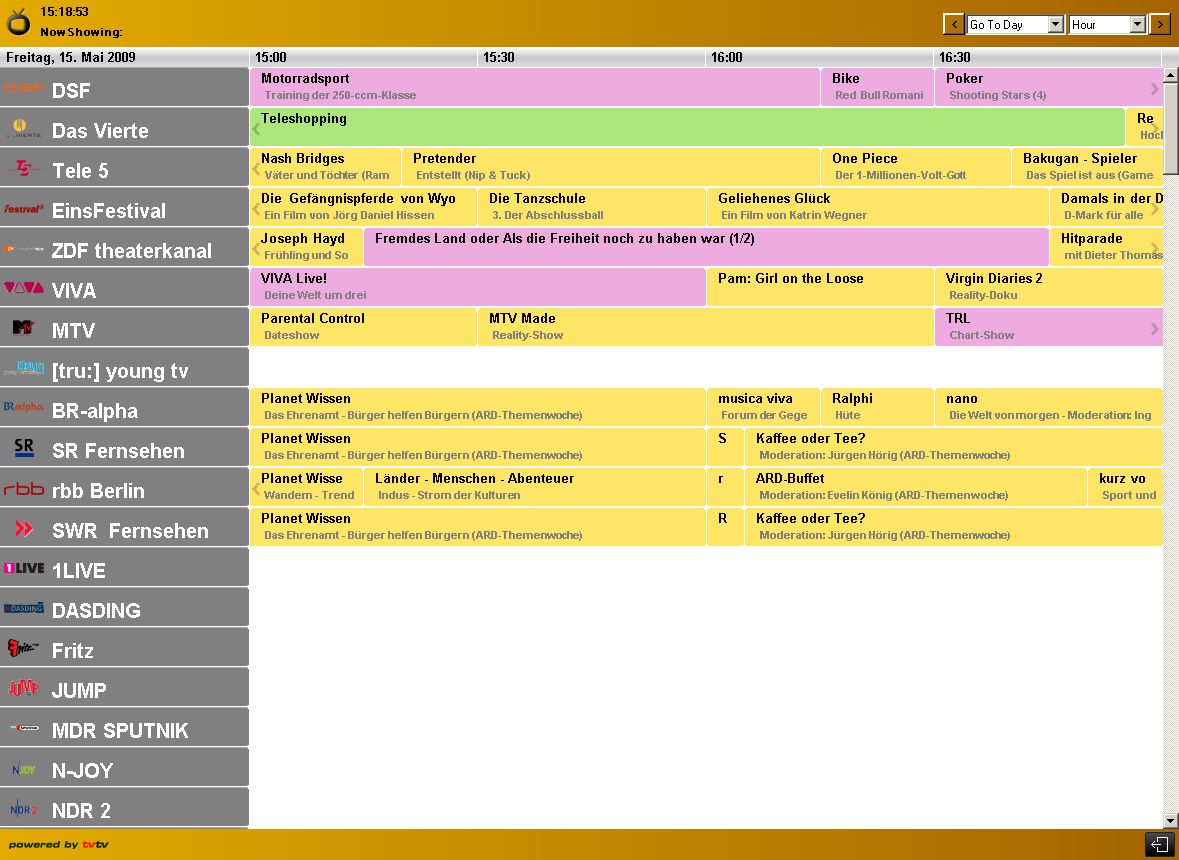Open the Hour dropdown
Screen dimensions: 1179x860
coord(1107,24)
